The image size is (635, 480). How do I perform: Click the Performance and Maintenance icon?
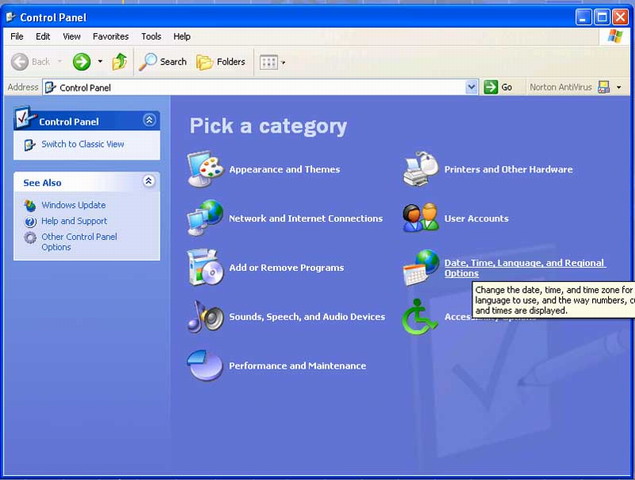[205, 365]
